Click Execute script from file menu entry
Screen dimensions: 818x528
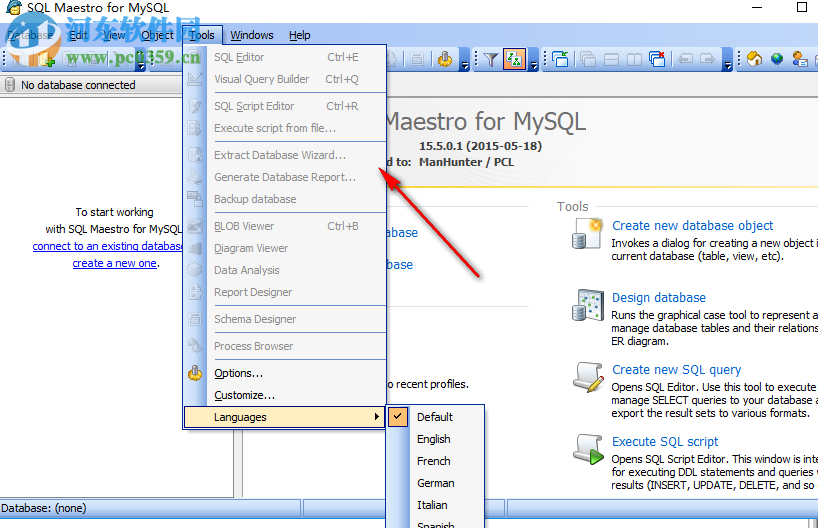pos(285,128)
